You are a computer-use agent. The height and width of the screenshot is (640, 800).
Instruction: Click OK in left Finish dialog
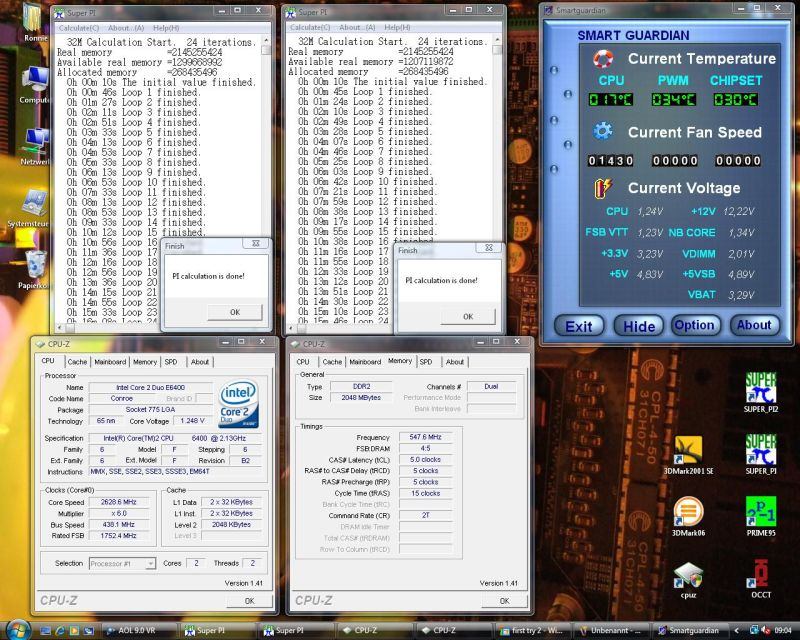pyautogui.click(x=235, y=312)
